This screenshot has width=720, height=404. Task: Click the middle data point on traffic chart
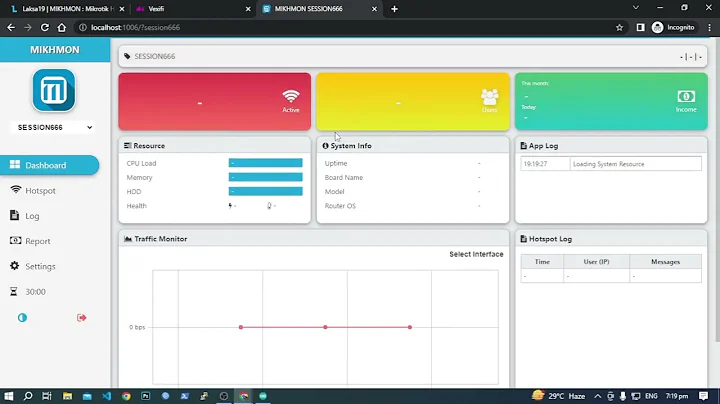point(325,327)
